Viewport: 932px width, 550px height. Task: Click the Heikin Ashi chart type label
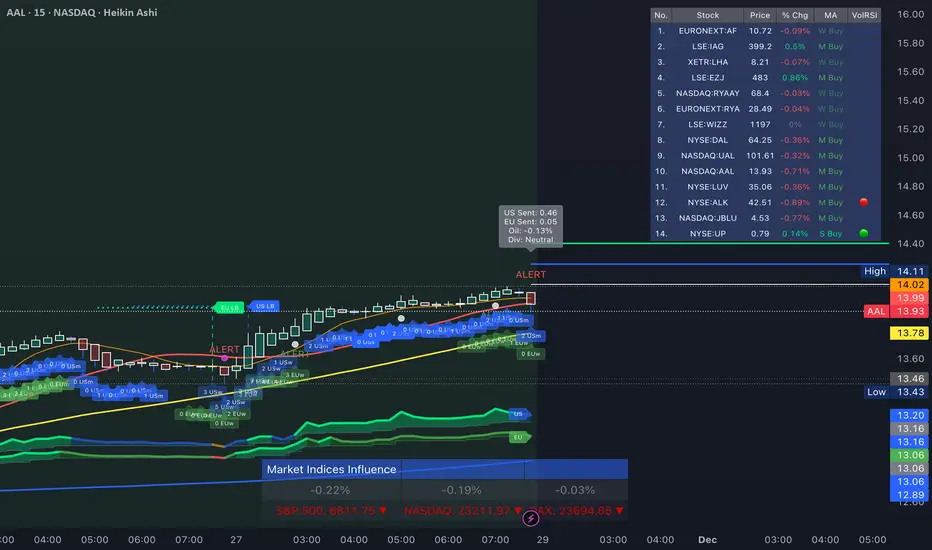pos(130,12)
